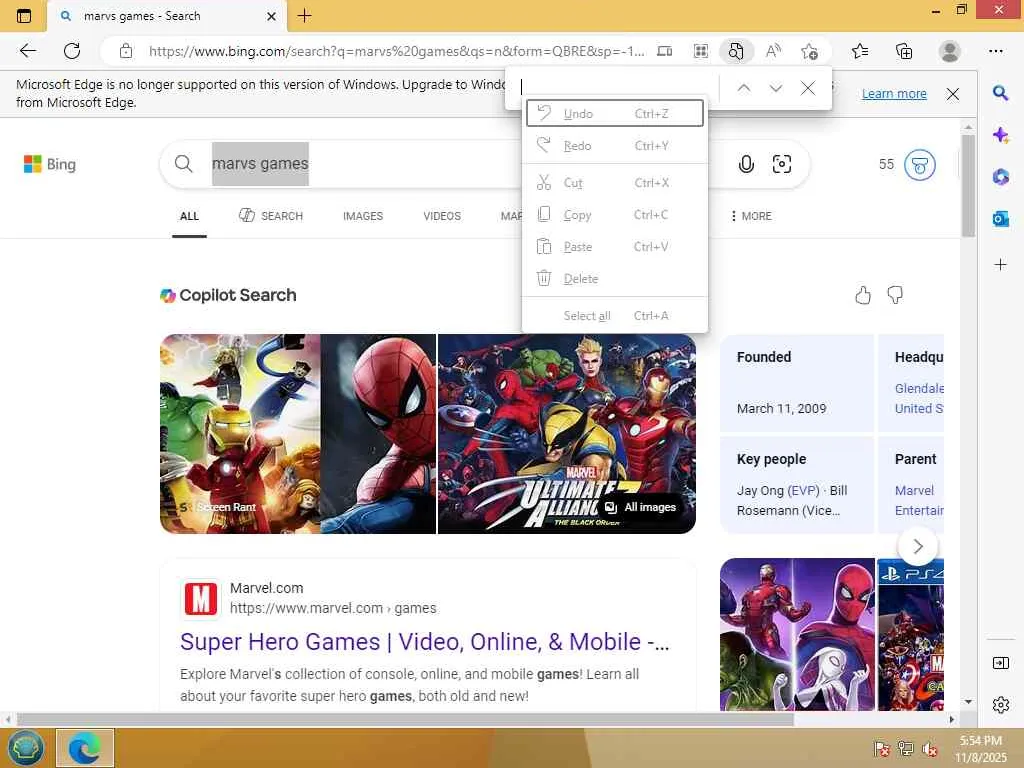Go to next find result arrow
Screen dimensions: 1024x768
(776, 88)
